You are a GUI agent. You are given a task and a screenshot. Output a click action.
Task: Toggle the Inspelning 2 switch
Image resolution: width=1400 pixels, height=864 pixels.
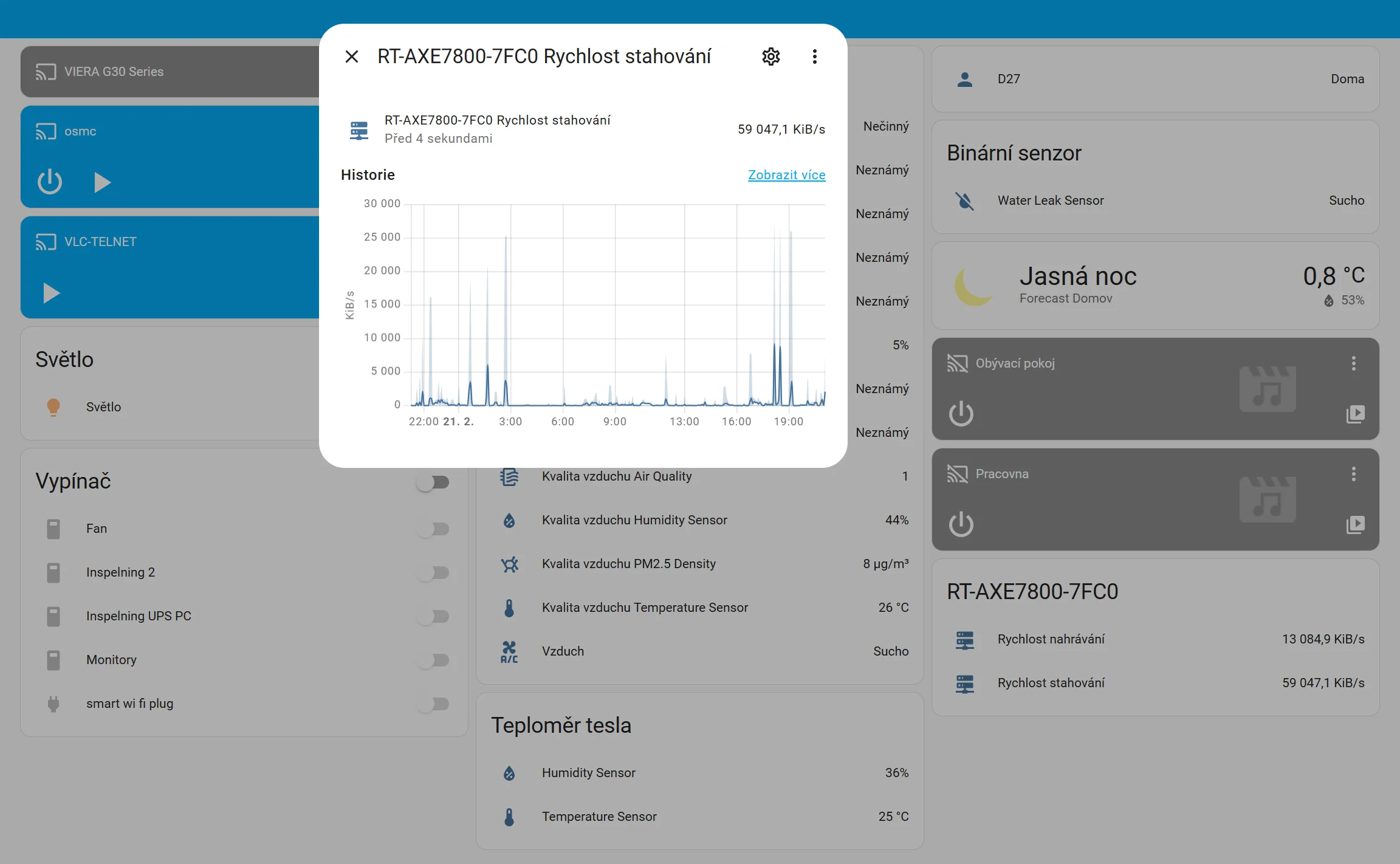click(433, 572)
